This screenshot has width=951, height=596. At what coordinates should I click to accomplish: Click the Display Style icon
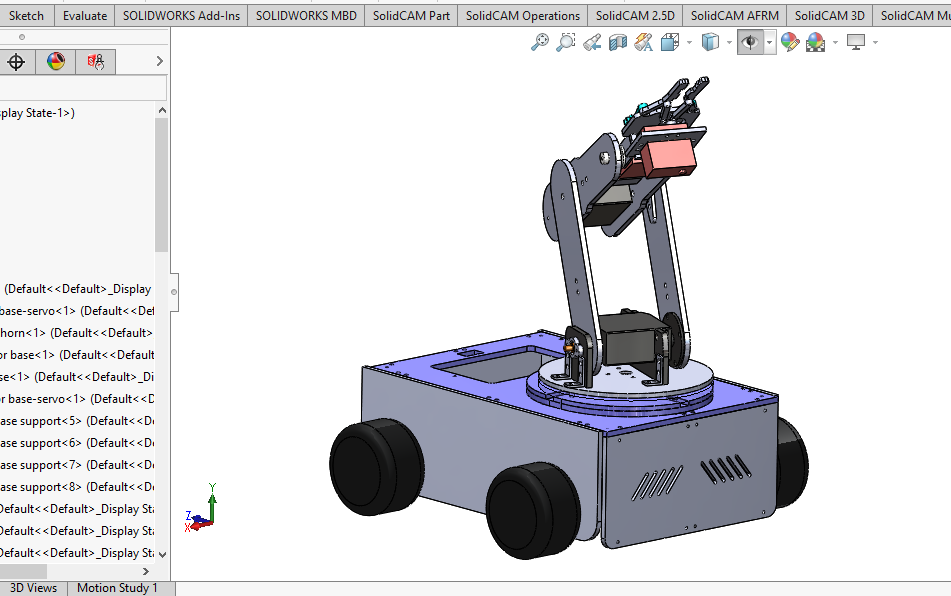click(710, 42)
